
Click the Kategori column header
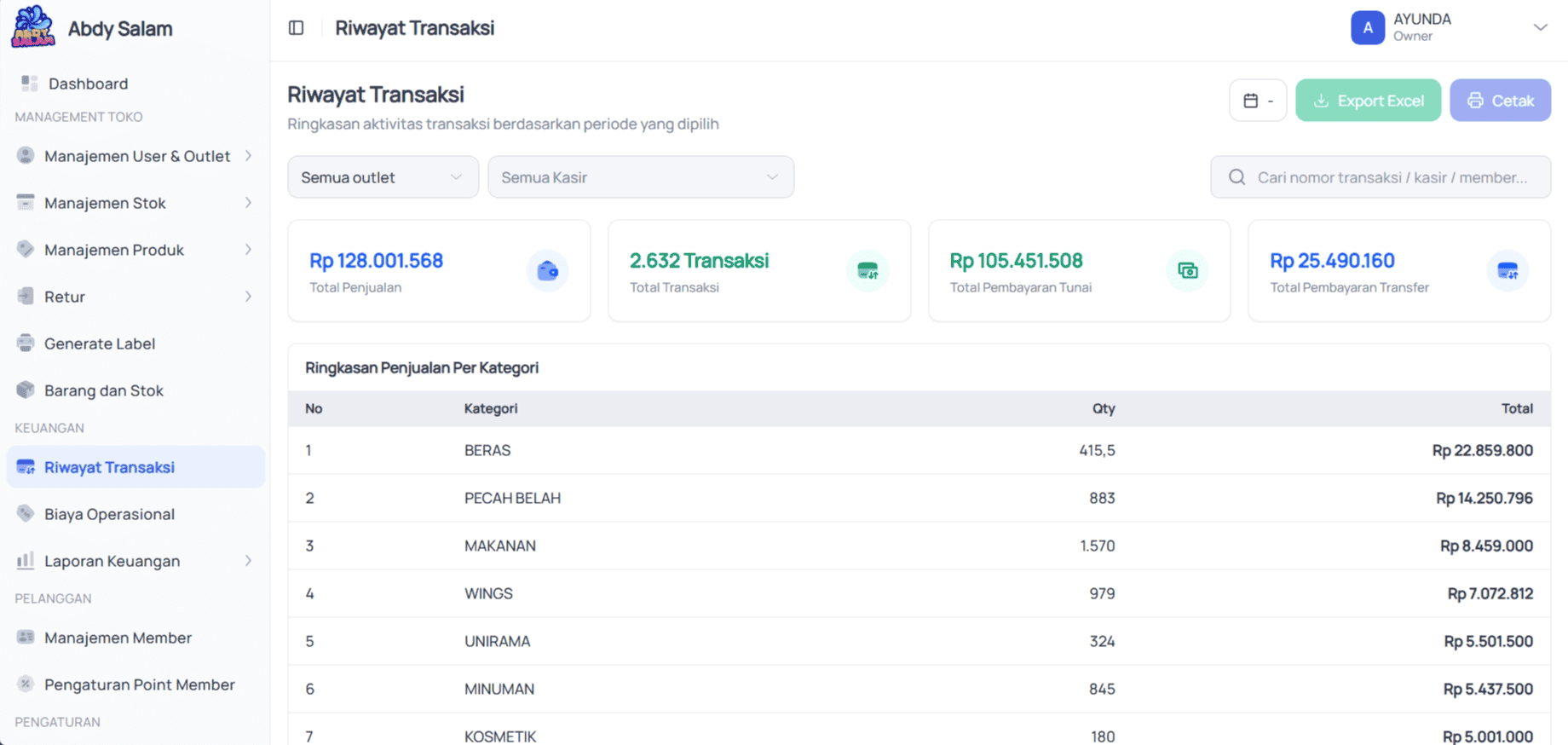[491, 408]
